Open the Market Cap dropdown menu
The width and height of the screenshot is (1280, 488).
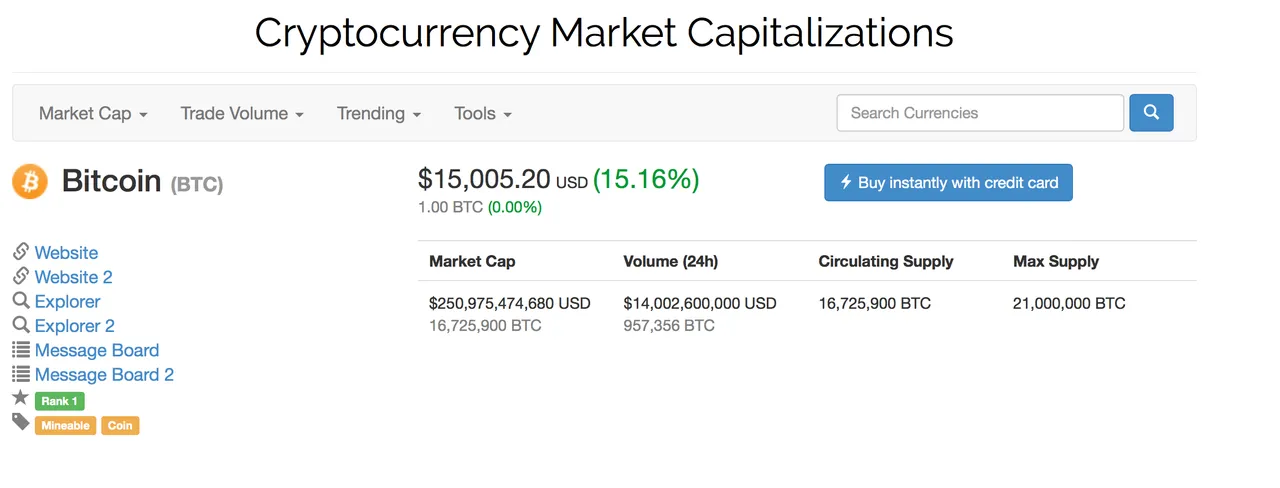(x=93, y=113)
